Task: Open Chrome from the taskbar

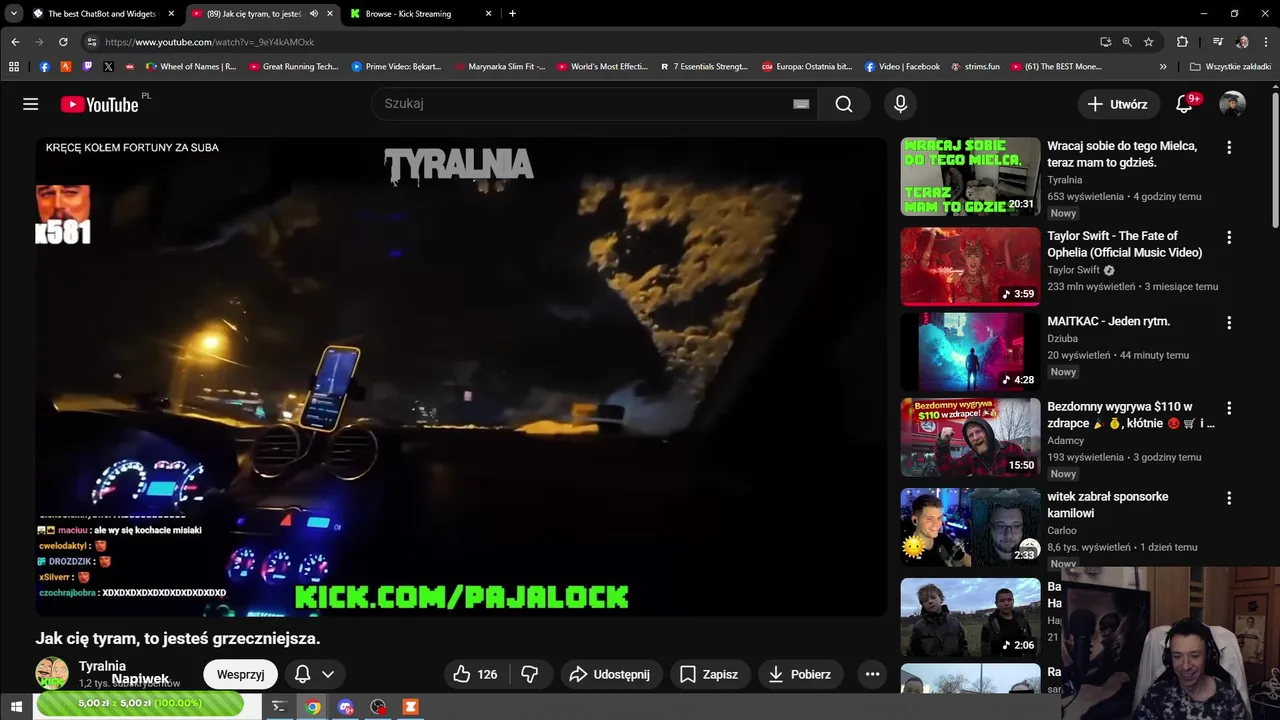Action: [313, 707]
